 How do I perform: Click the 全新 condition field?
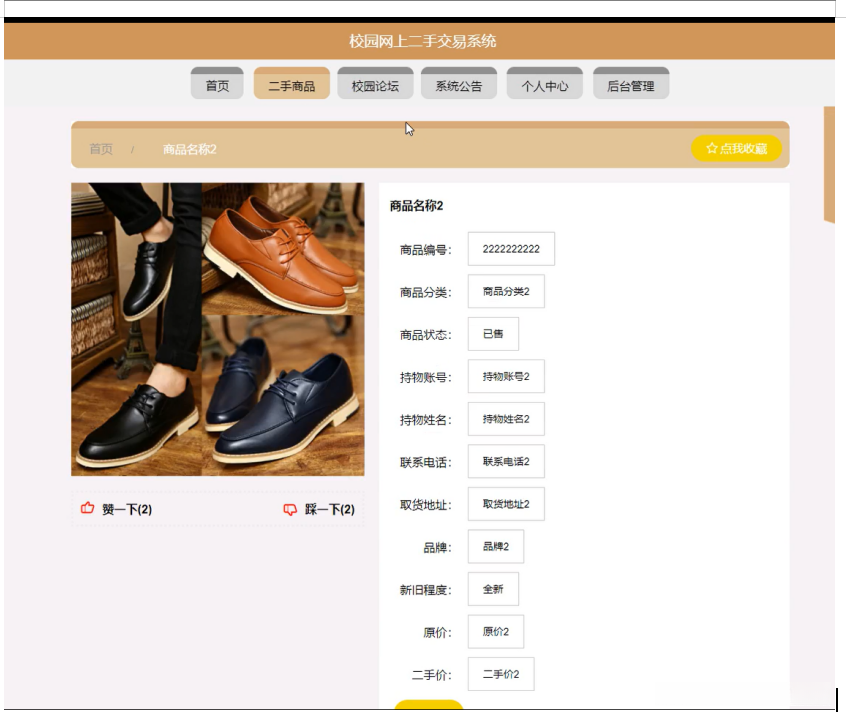pos(493,589)
